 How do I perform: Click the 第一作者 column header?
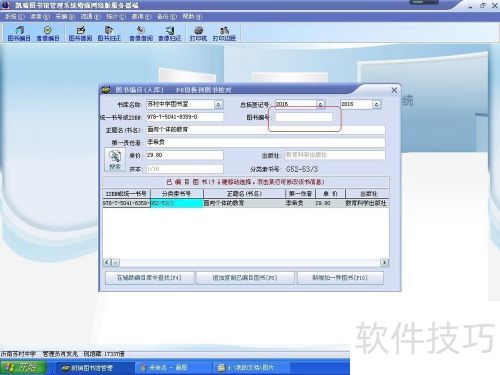click(300, 194)
